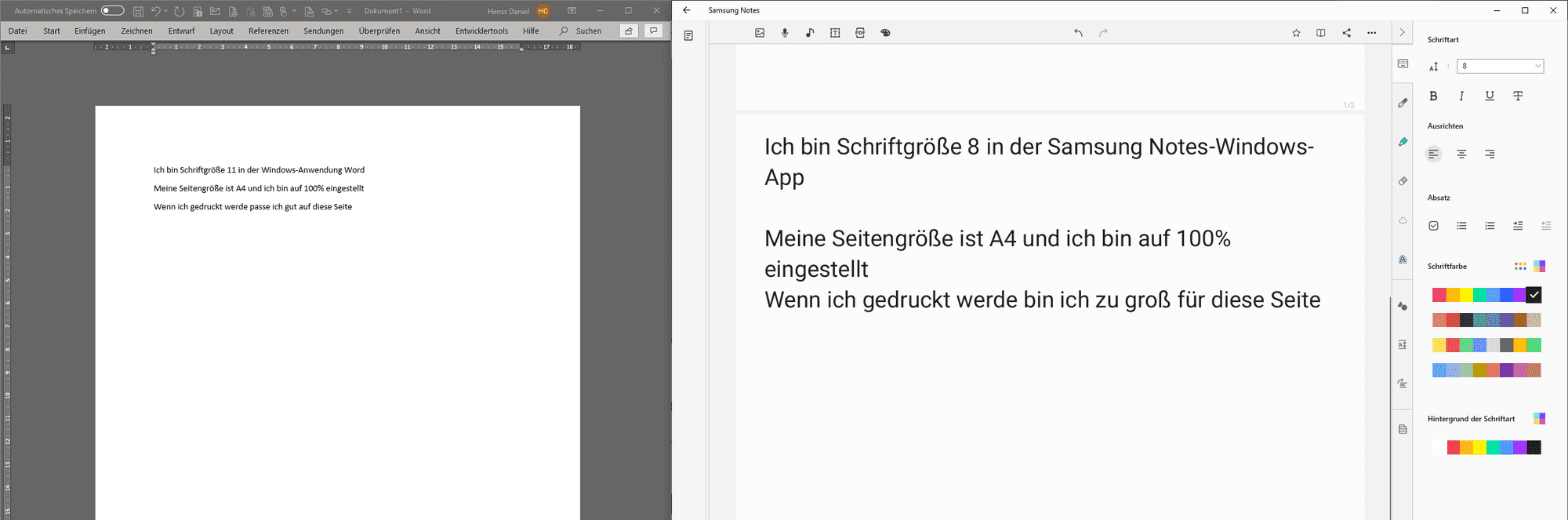The width and height of the screenshot is (1568, 520).
Task: Mark the note as favorite with the star
Action: (1296, 33)
